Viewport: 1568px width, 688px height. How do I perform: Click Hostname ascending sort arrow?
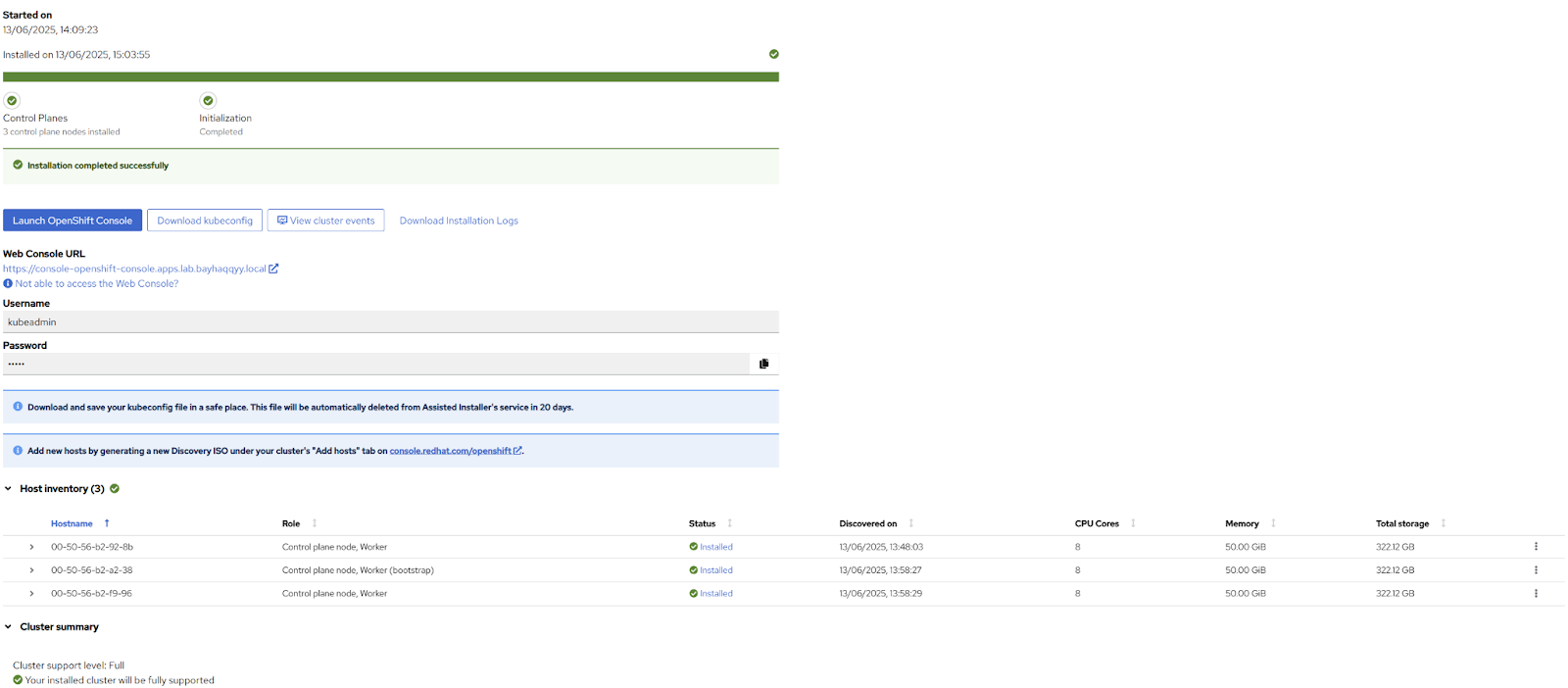[x=107, y=523]
